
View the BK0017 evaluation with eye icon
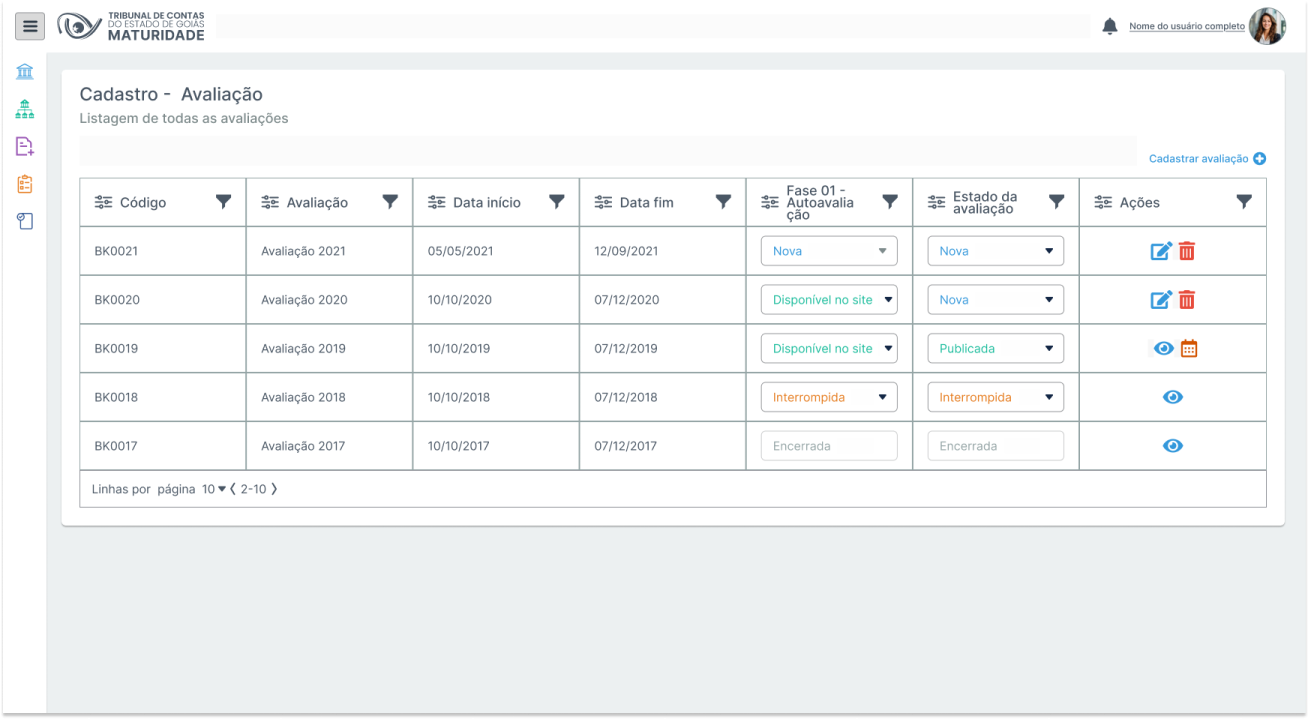(x=1173, y=446)
